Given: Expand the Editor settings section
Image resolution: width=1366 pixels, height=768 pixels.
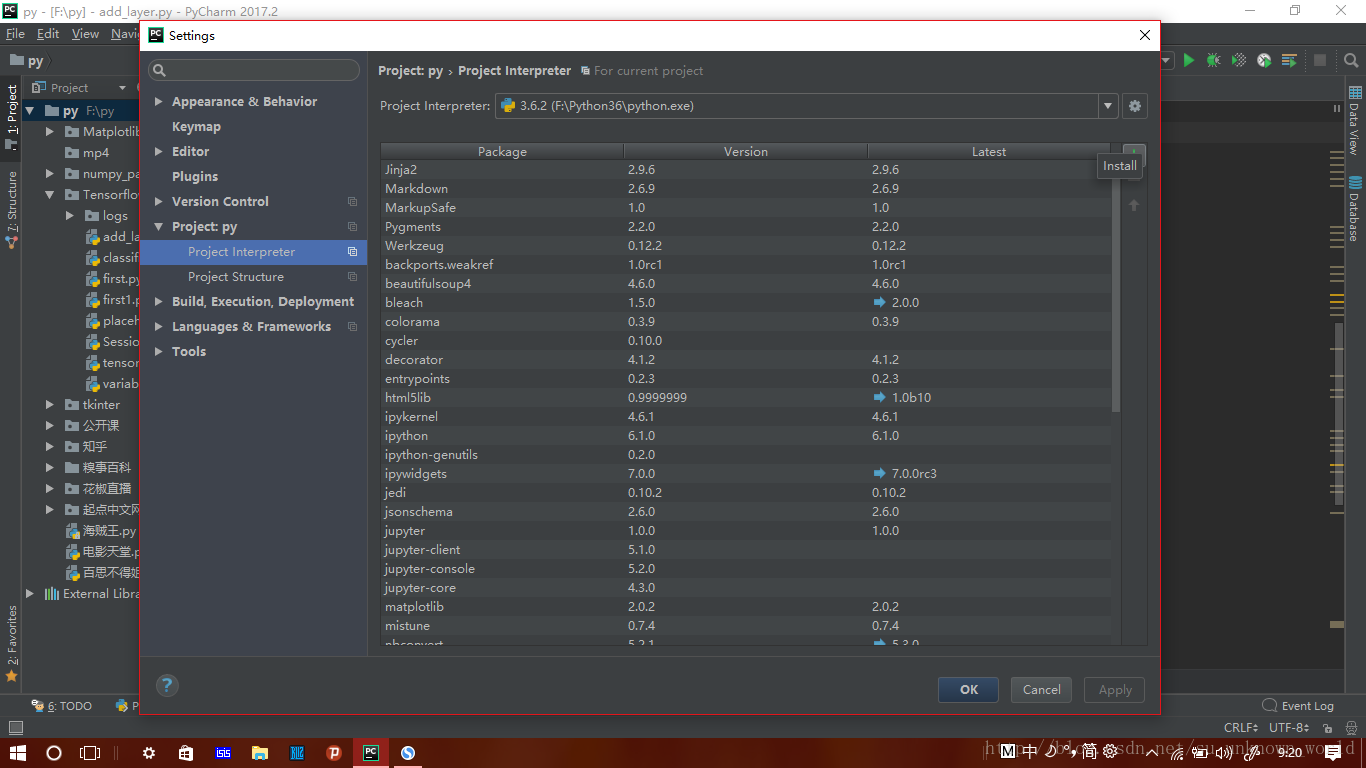Looking at the screenshot, I should 159,152.
